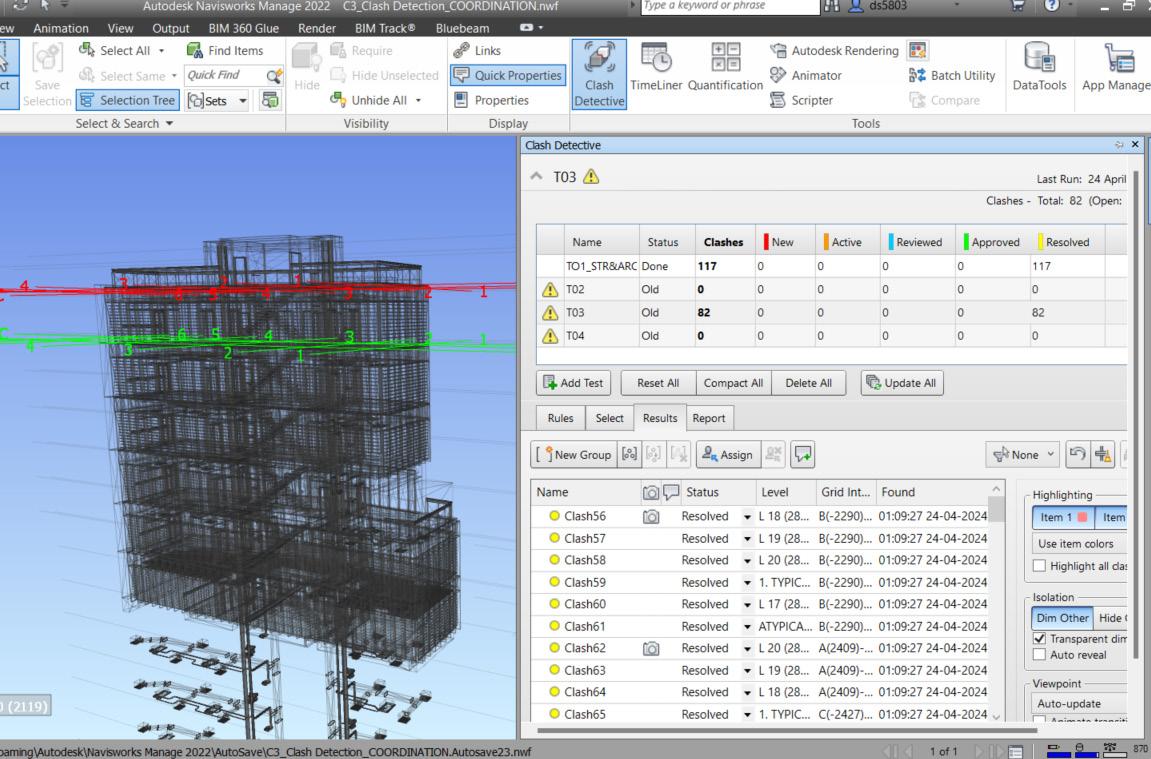Enable the Auto reveal checkbox

1040,654
